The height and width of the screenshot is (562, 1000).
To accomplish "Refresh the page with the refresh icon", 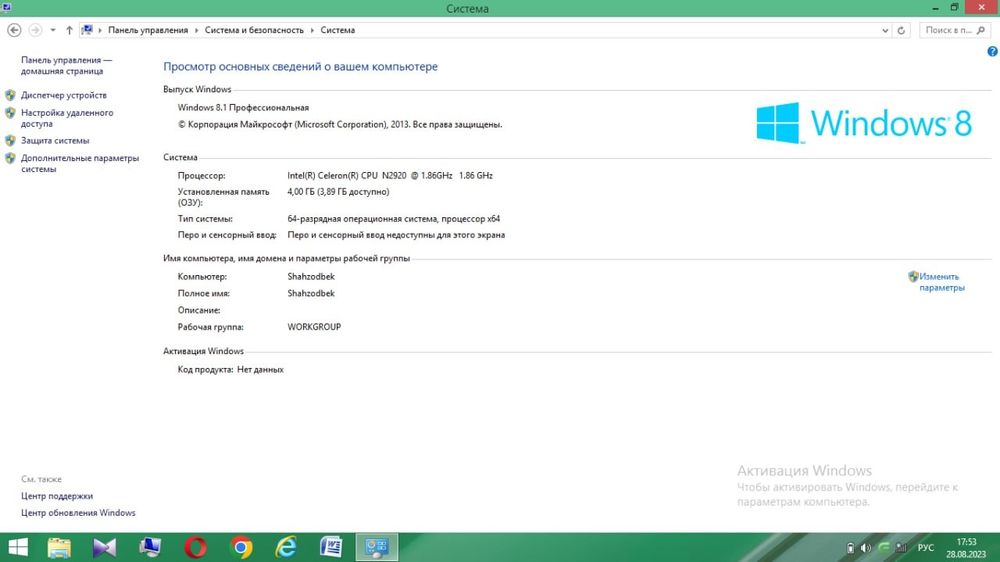I will (x=901, y=30).
